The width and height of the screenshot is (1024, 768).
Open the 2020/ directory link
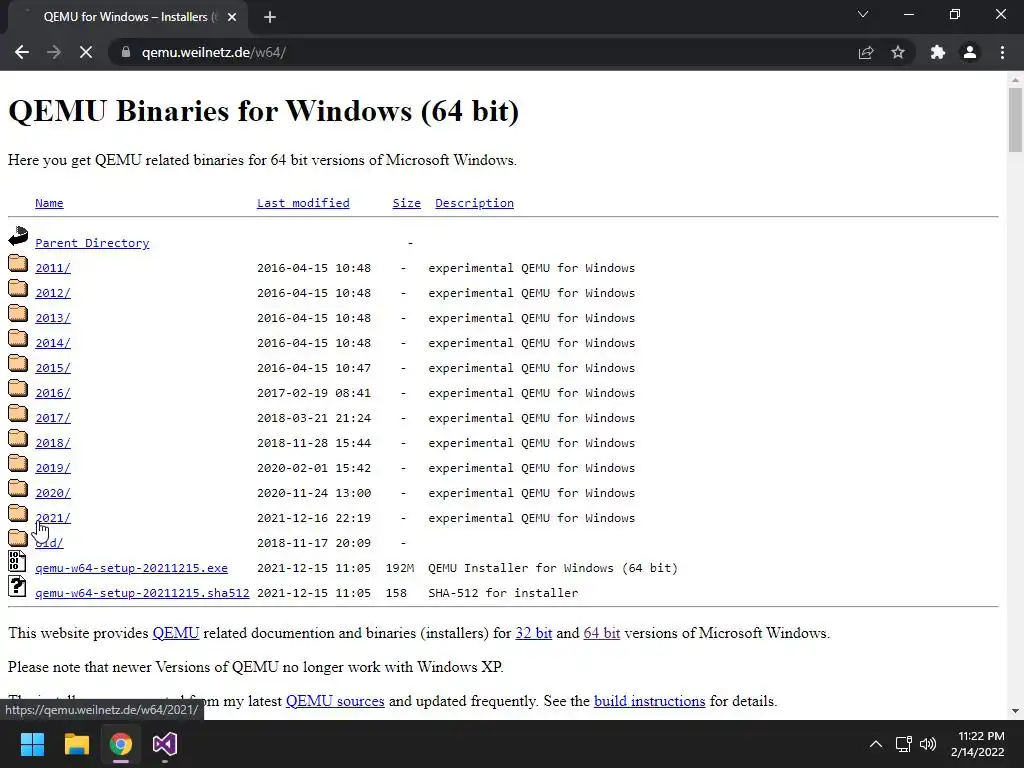click(x=53, y=493)
